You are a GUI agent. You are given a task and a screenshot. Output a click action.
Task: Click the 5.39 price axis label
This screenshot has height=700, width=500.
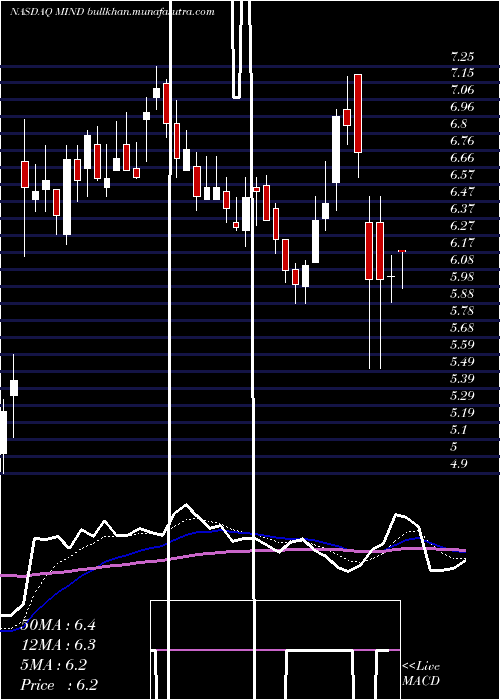462,378
